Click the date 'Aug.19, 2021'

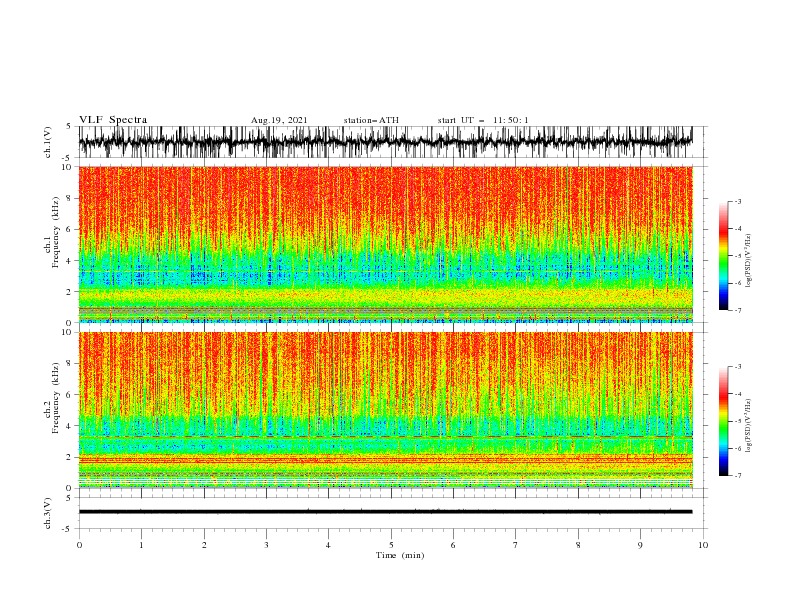(x=279, y=120)
